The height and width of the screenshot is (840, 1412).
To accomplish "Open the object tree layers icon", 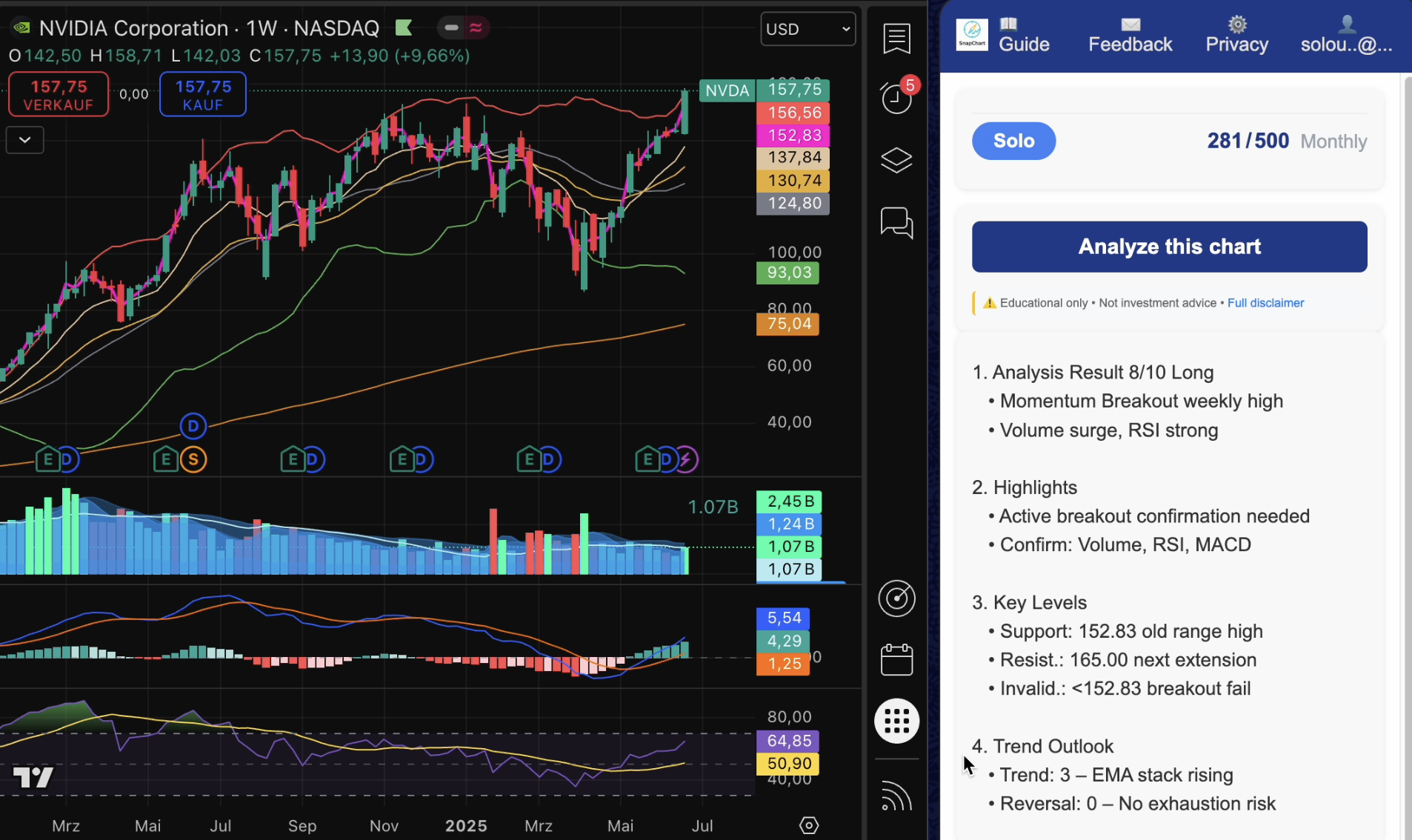I will tap(896, 159).
